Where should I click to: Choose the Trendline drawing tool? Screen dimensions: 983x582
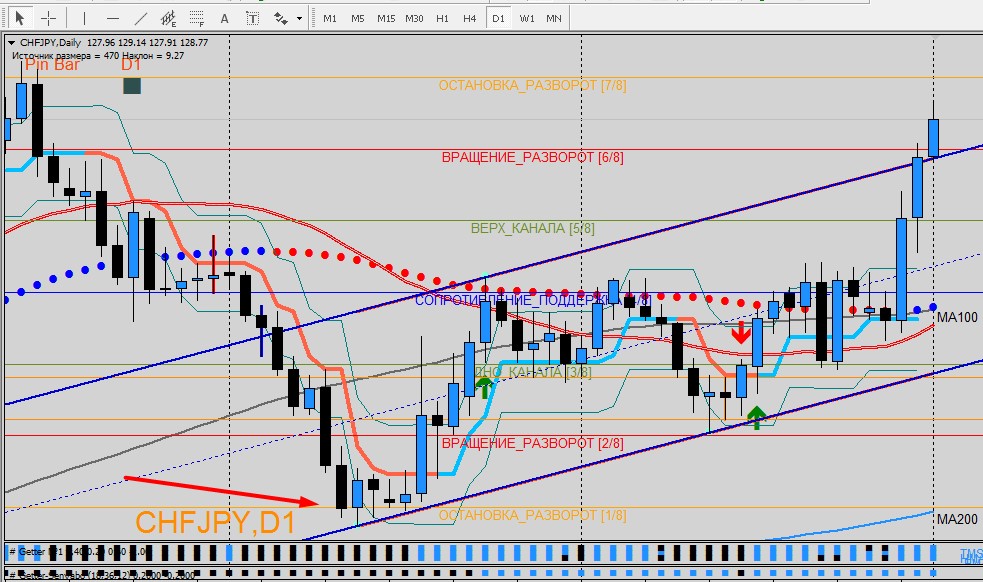pos(141,18)
